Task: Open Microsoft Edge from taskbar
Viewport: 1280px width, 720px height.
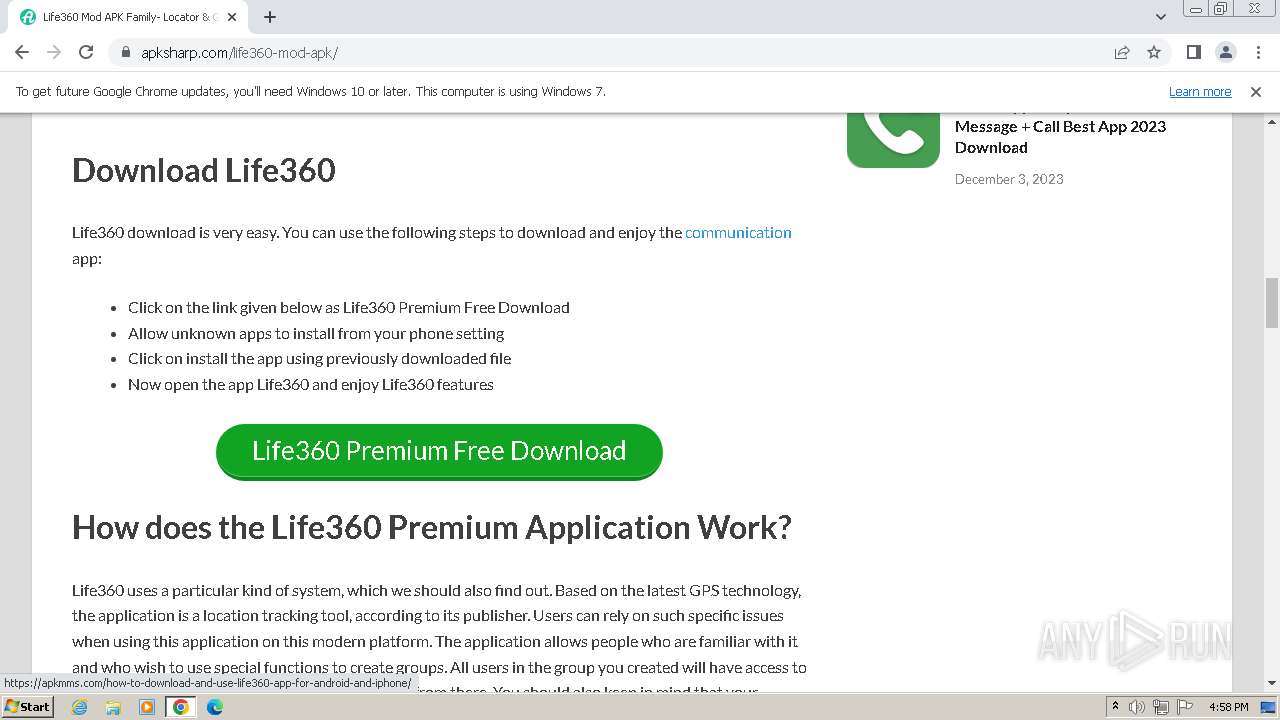Action: pos(214,707)
